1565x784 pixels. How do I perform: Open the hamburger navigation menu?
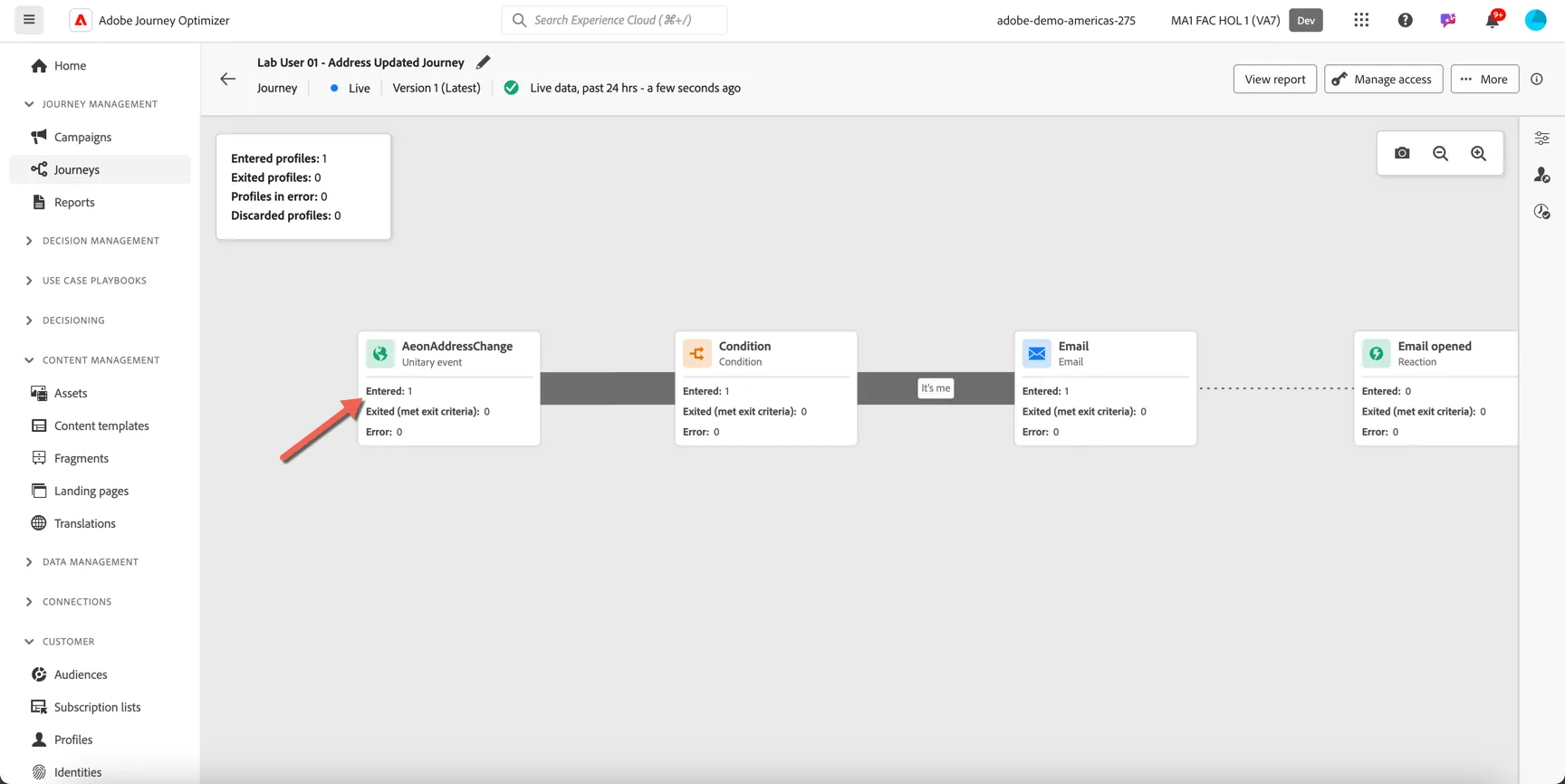click(x=29, y=19)
